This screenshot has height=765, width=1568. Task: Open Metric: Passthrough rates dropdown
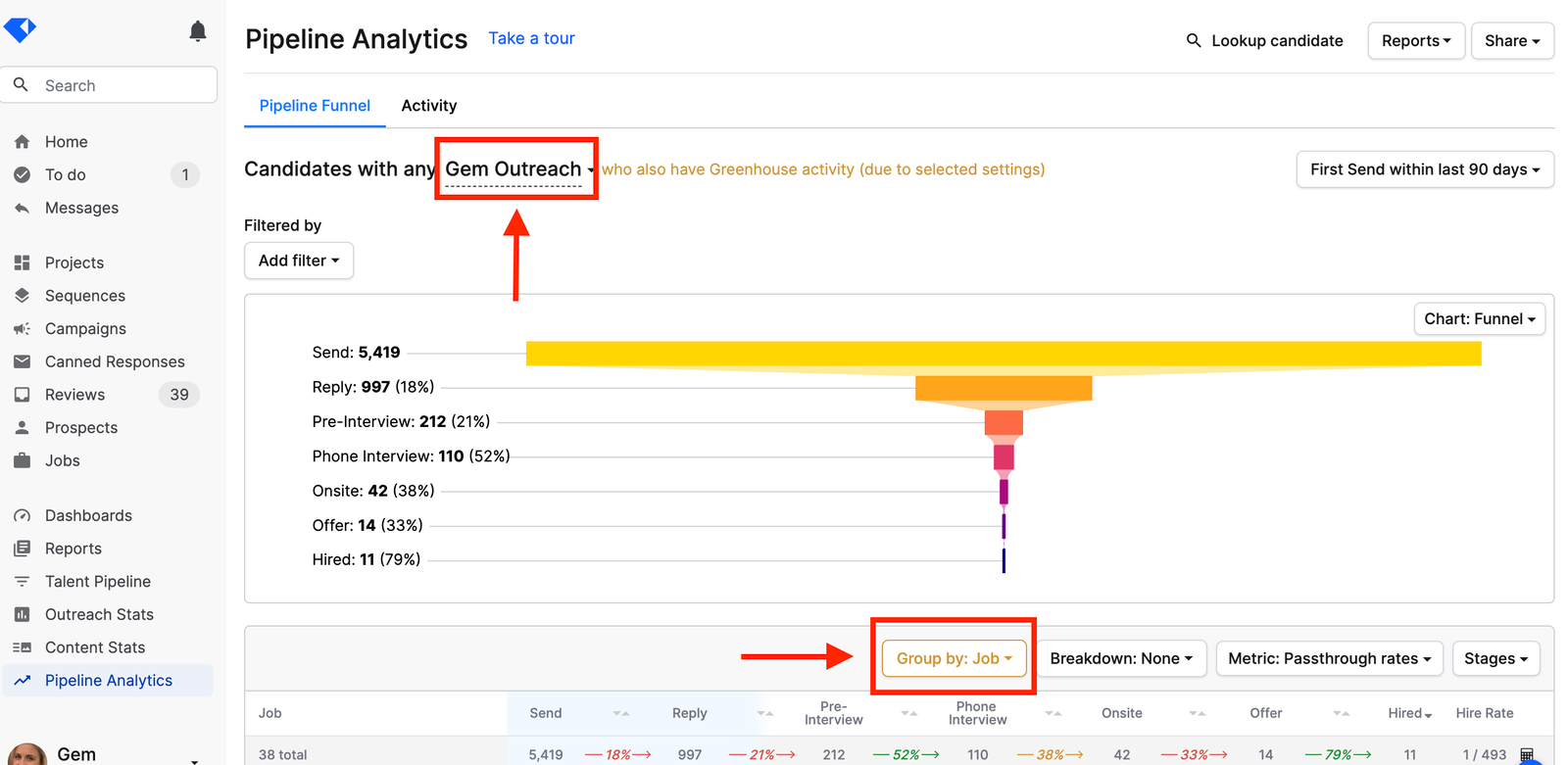[x=1329, y=658]
